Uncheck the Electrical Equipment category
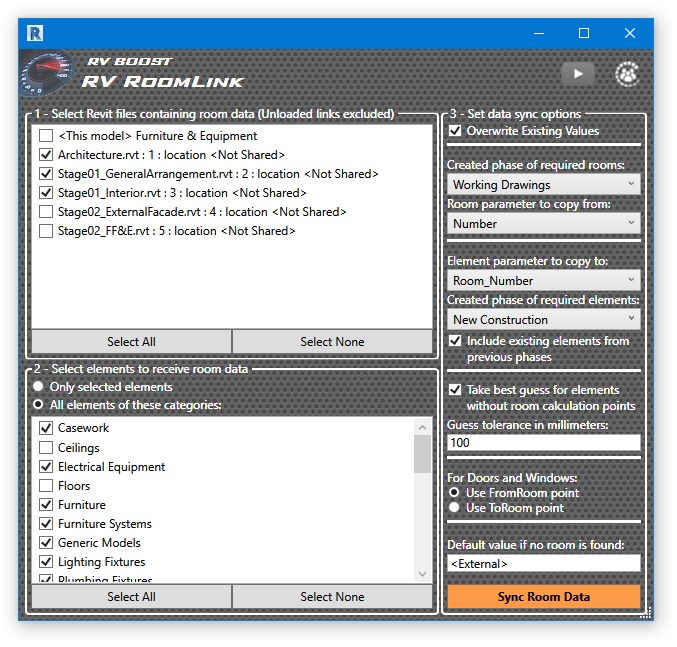 (x=46, y=467)
